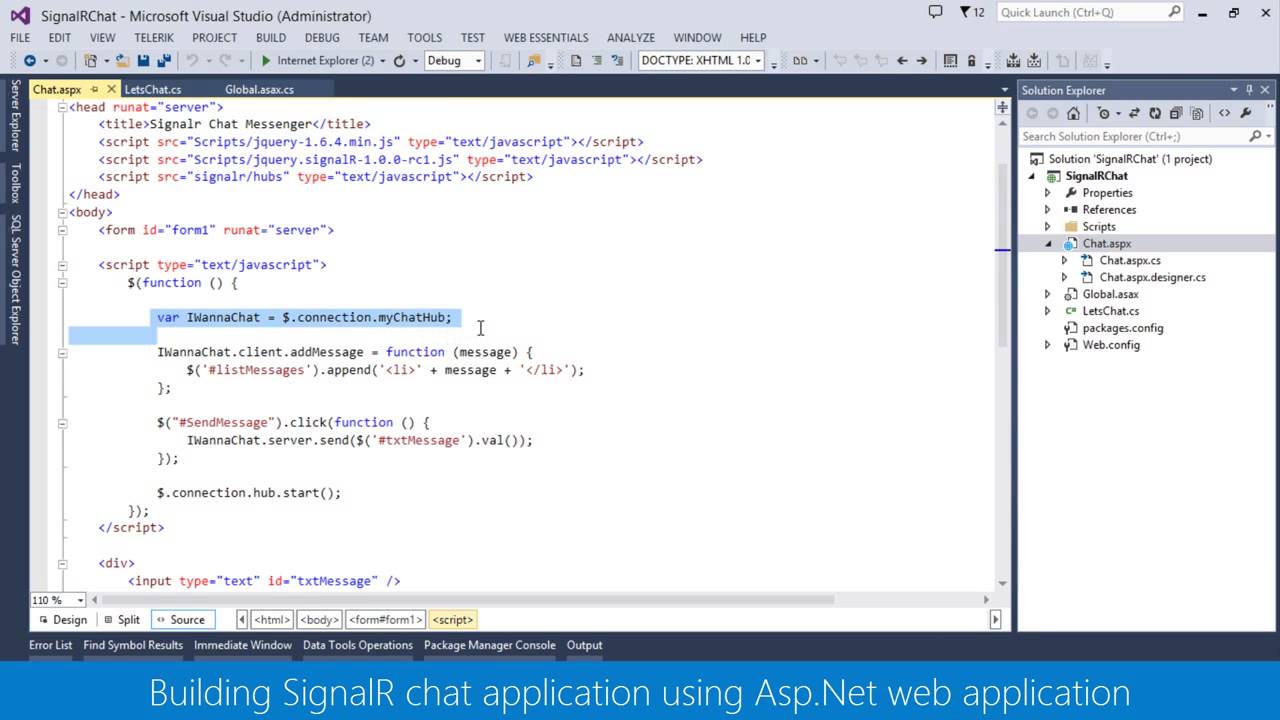The height and width of the screenshot is (720, 1280).
Task: Open the TELERIK menu
Action: coord(153,38)
